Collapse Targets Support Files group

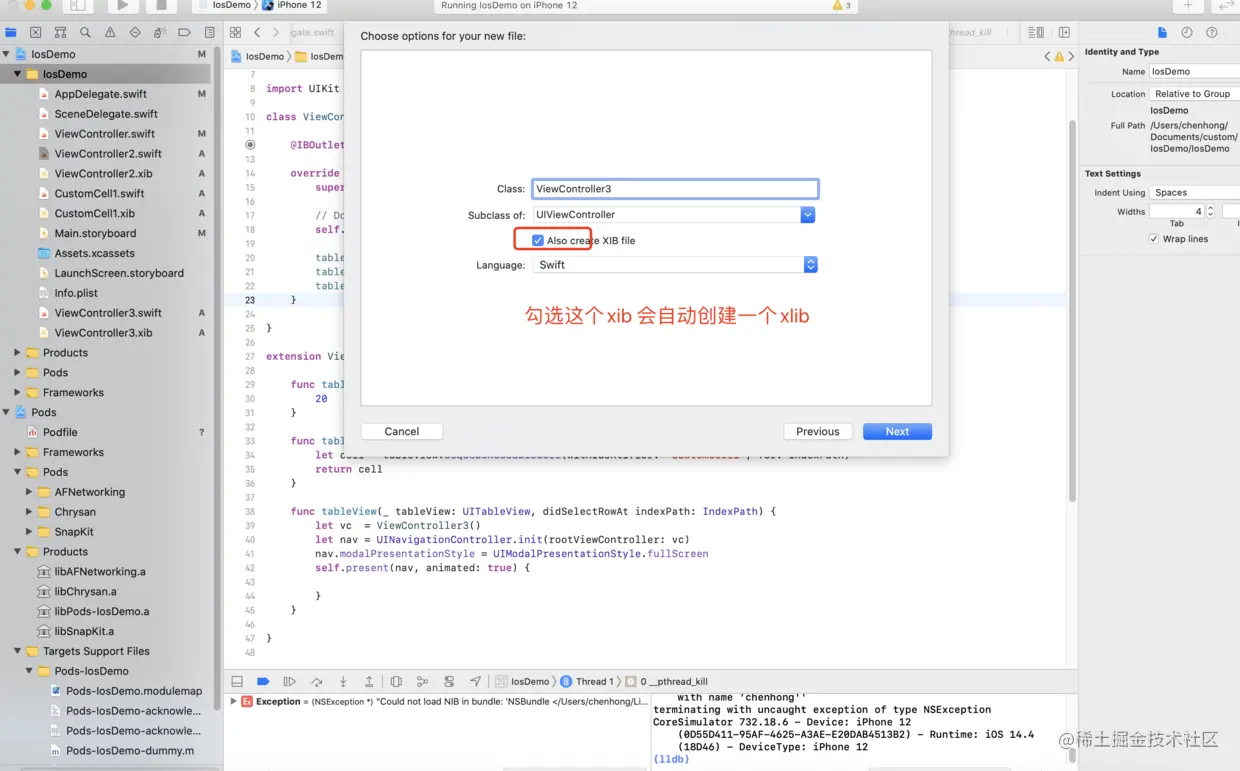17,651
